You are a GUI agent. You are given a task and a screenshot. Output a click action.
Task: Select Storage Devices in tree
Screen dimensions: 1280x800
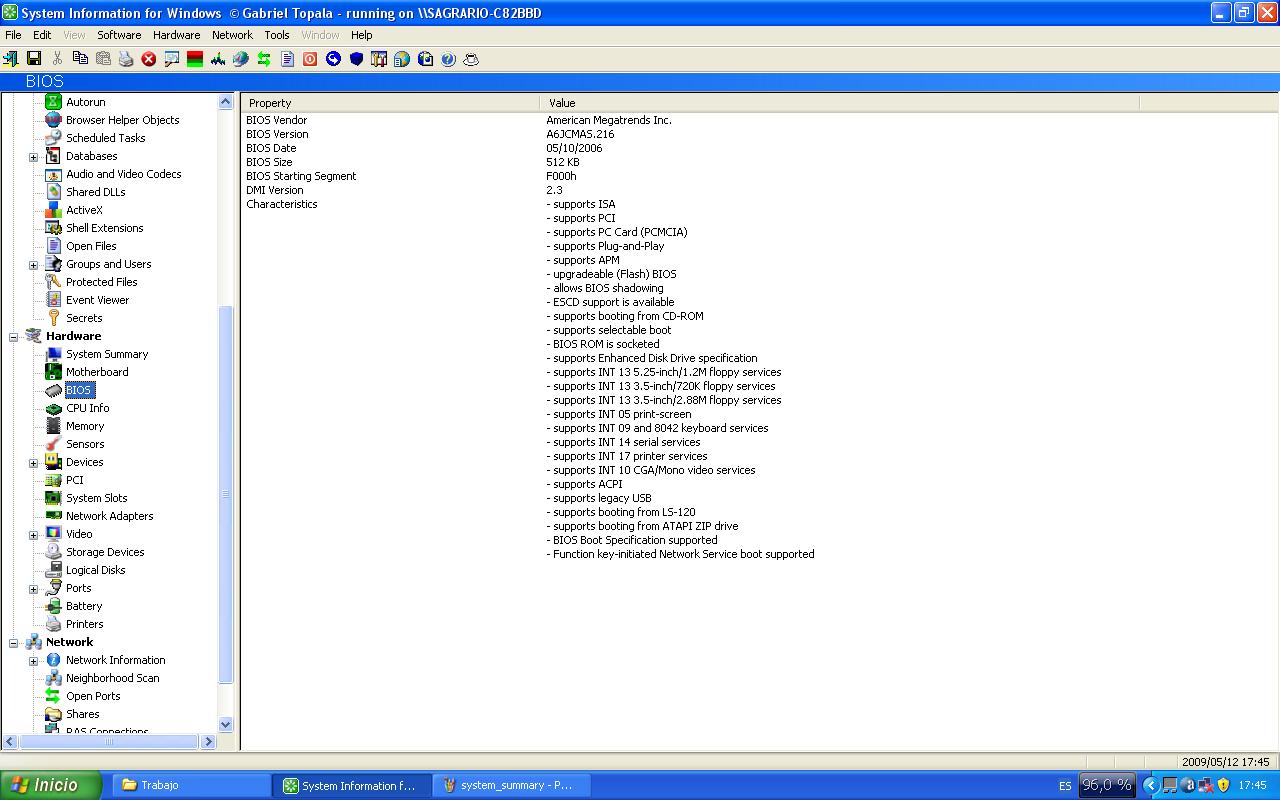coord(105,552)
